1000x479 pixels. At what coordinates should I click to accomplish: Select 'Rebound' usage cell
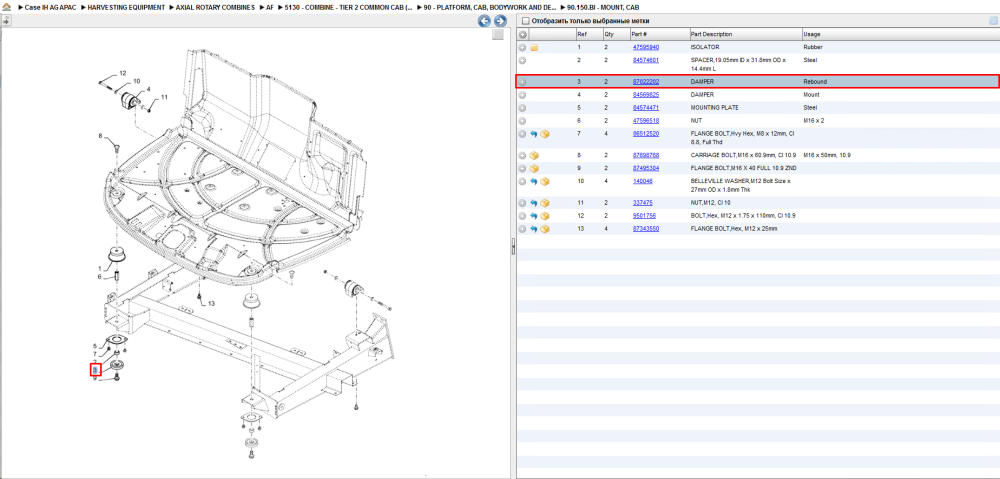(x=815, y=82)
